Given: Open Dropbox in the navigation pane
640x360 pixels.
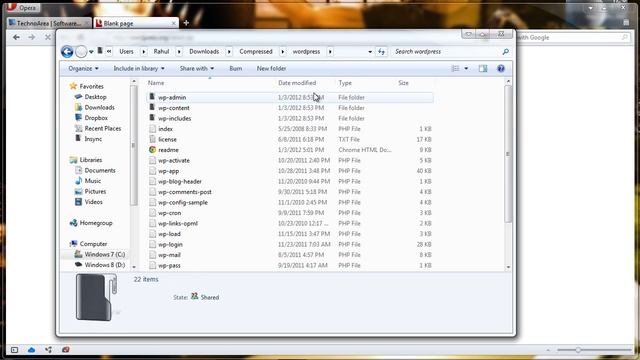Looking at the screenshot, I should 96,118.
